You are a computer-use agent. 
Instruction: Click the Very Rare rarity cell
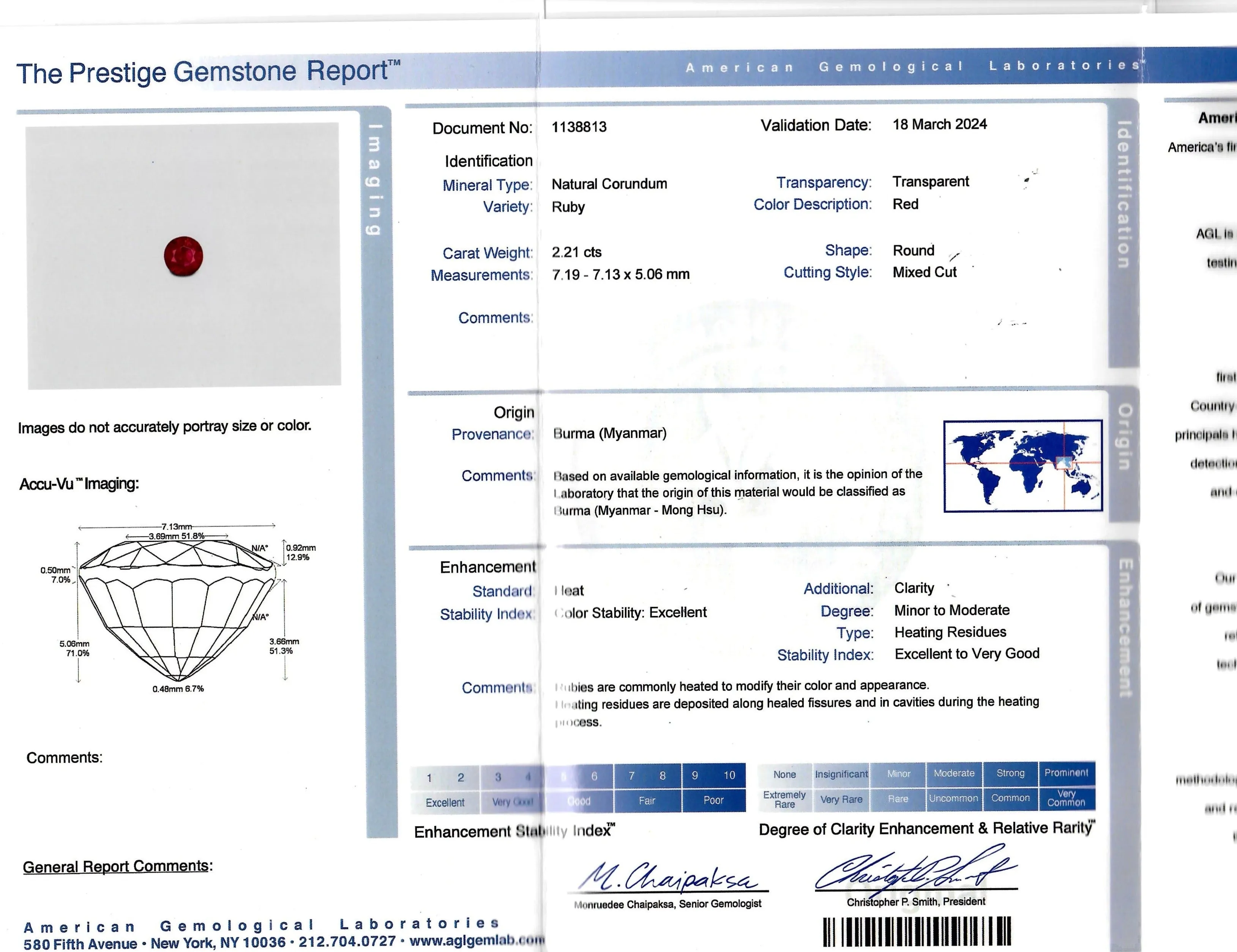(x=841, y=800)
